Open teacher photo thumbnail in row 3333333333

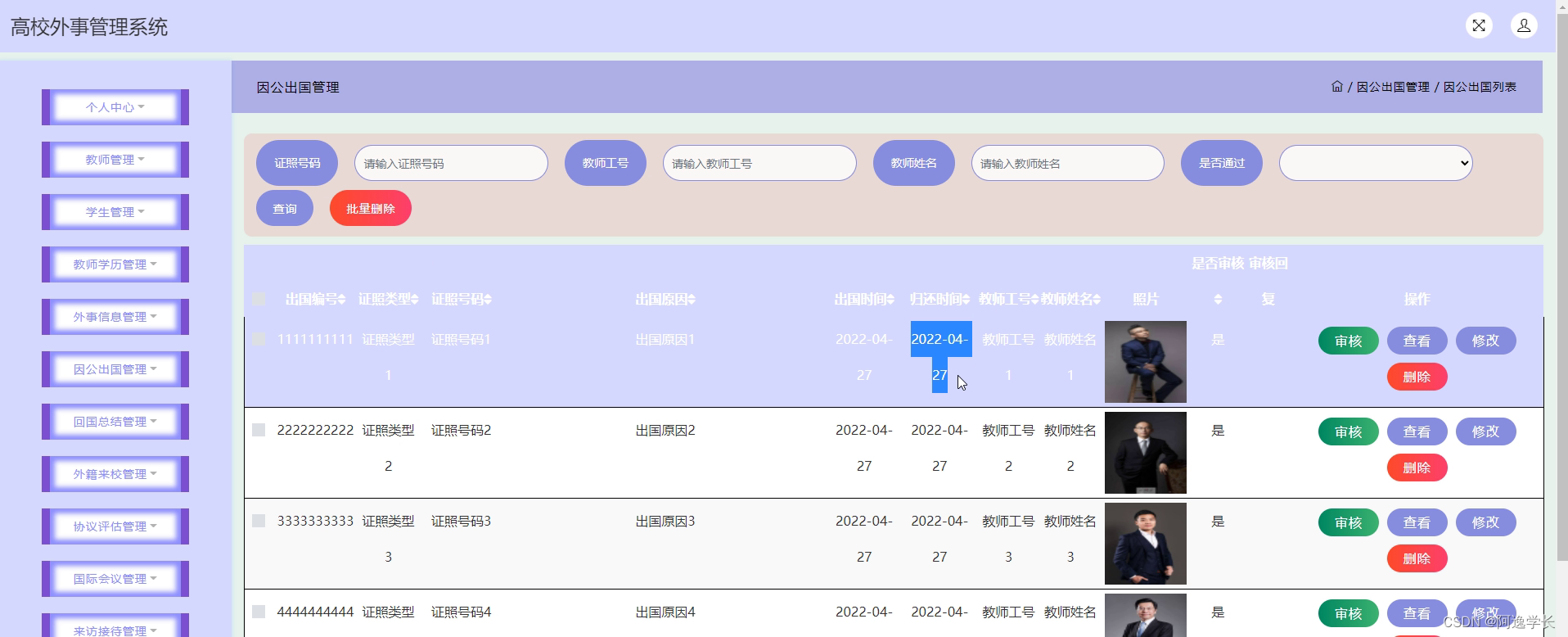1145,544
